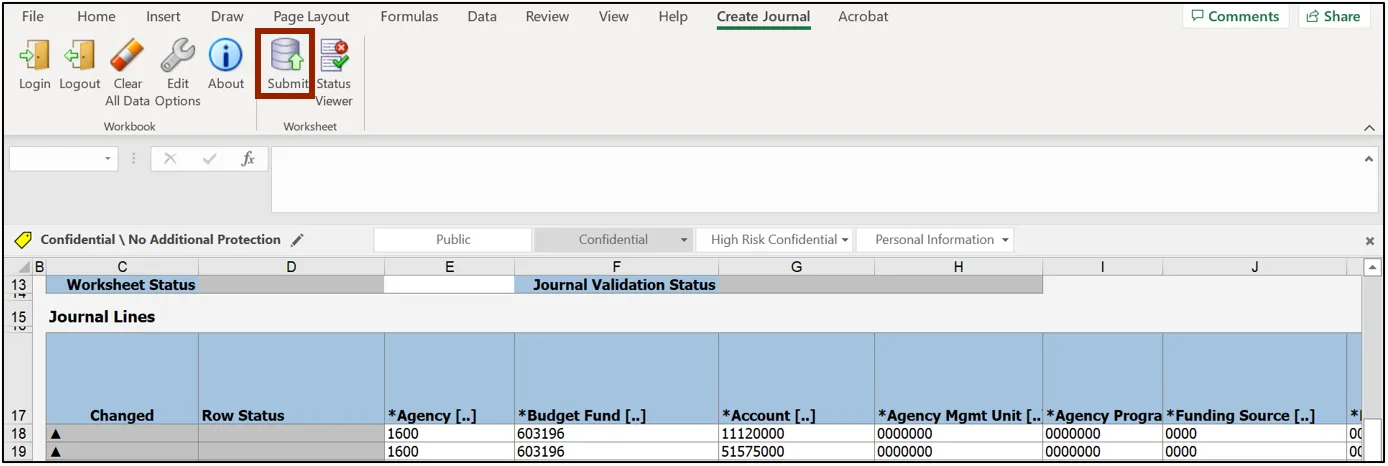Expand the Confidential label dropdown
This screenshot has width=1388, height=466.
pyautogui.click(x=684, y=240)
